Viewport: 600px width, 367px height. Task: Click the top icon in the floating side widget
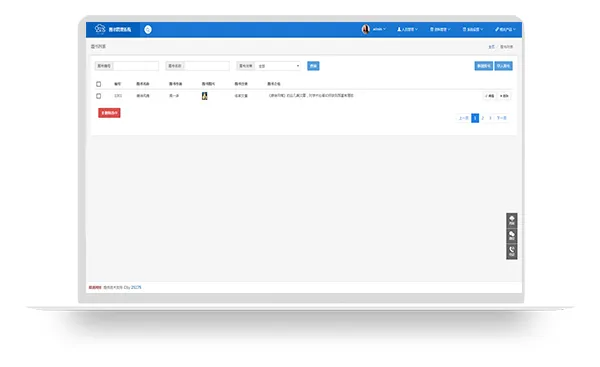pyautogui.click(x=512, y=220)
